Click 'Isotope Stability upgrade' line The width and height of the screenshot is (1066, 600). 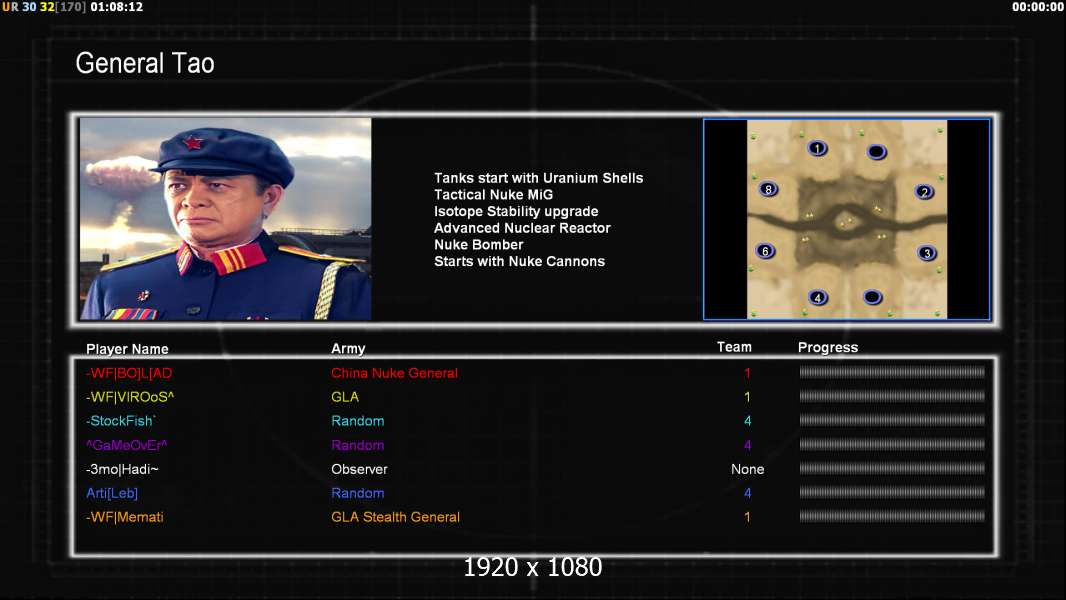(516, 211)
